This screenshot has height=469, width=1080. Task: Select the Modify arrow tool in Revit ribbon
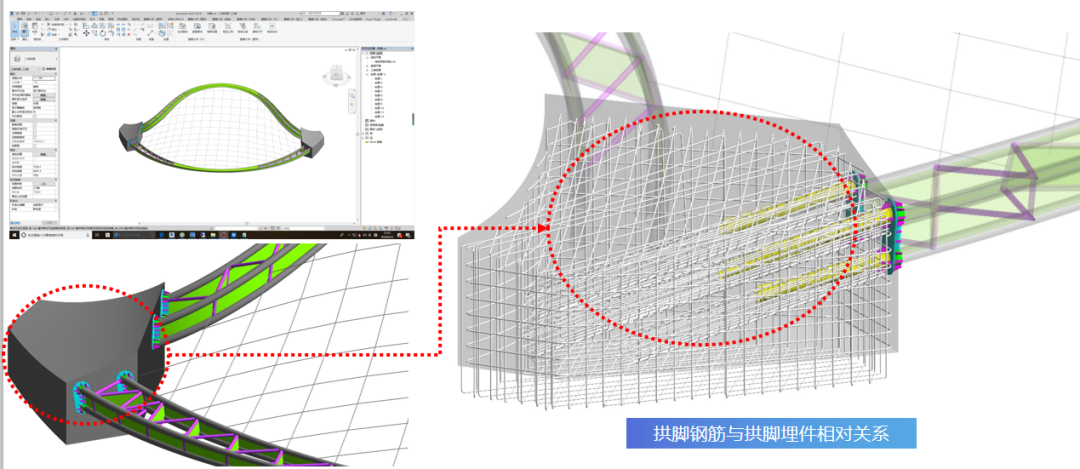click(x=14, y=29)
